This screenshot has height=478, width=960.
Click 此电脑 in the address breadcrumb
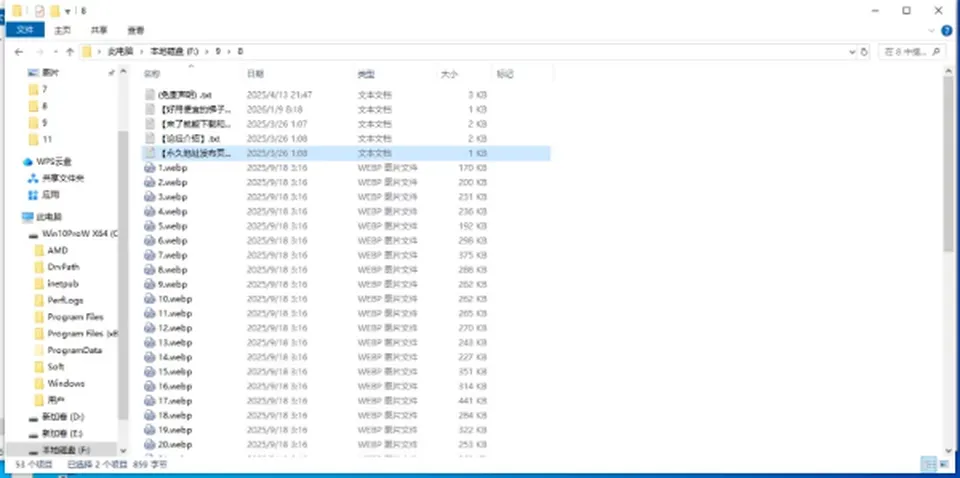click(x=121, y=52)
